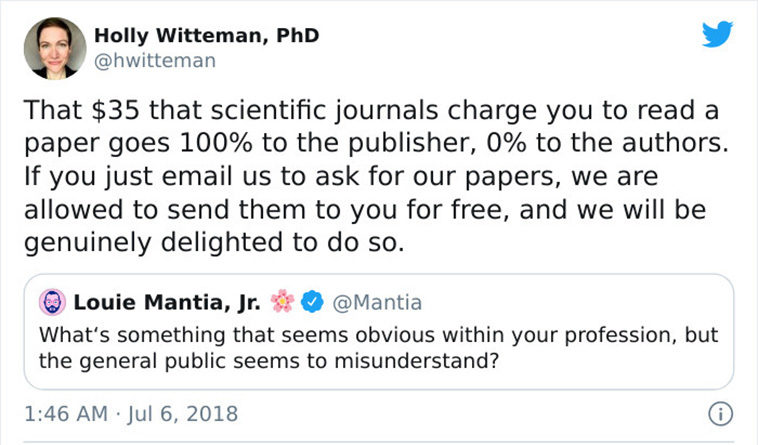Open Holly Witteman, PhD display name

[x=206, y=35]
